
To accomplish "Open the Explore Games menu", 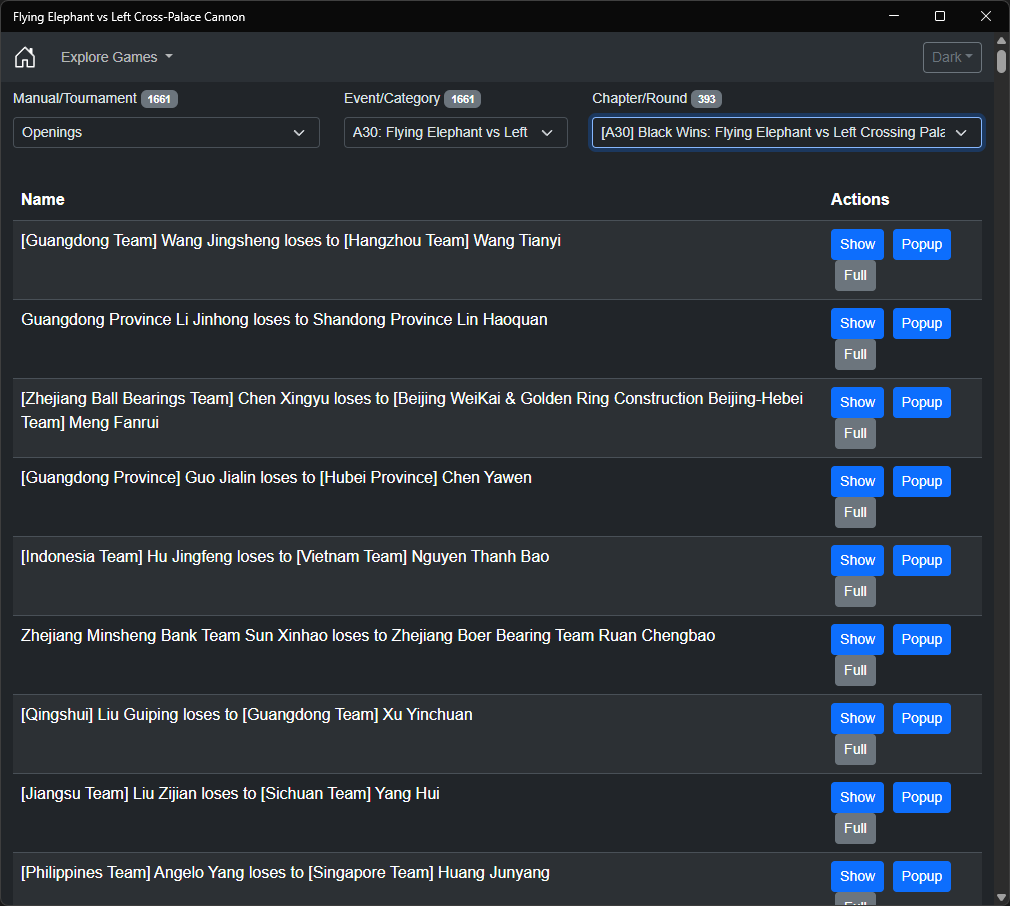I will pos(117,57).
